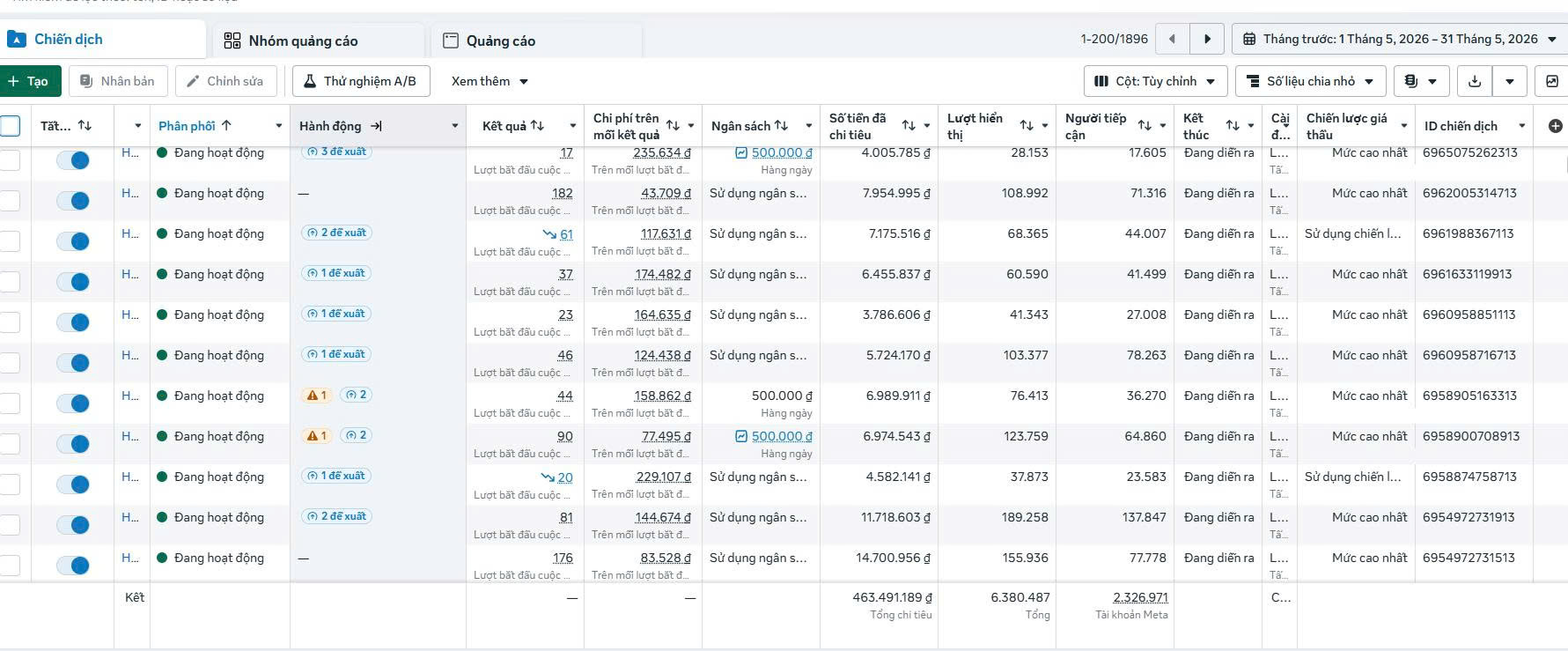Open Hành động column menu arrow
The width and height of the screenshot is (1568, 651).
[455, 126]
